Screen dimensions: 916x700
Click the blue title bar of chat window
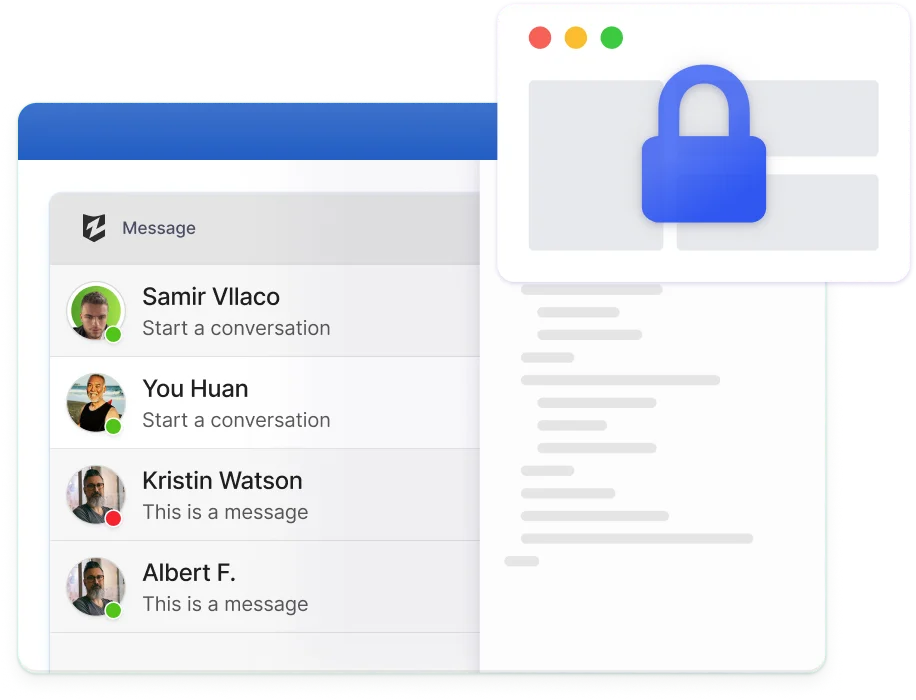258,131
